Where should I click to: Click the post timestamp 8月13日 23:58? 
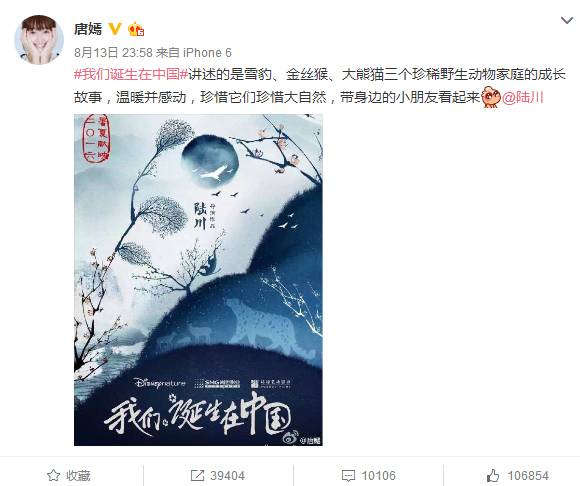pos(114,53)
